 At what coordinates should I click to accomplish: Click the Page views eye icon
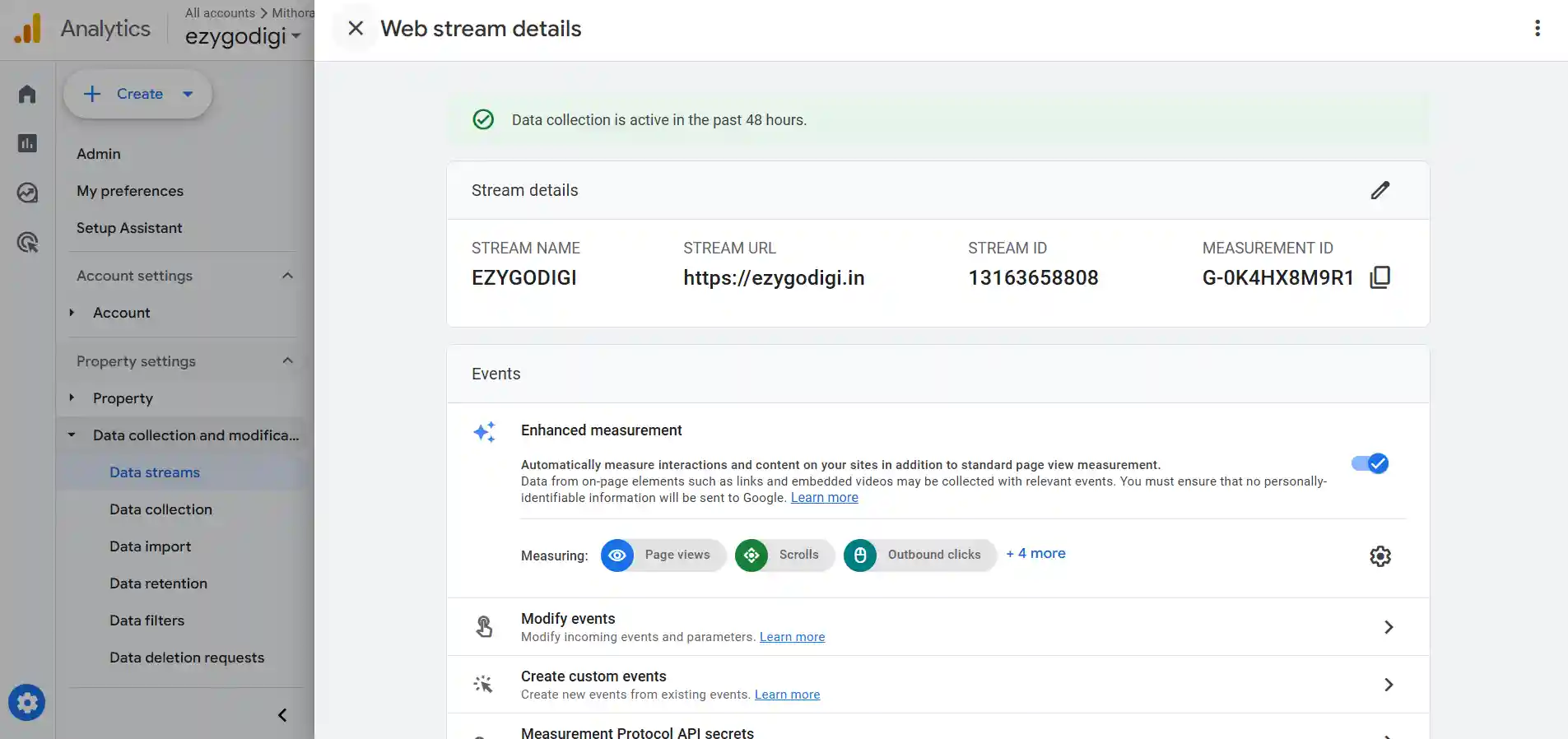click(x=617, y=555)
